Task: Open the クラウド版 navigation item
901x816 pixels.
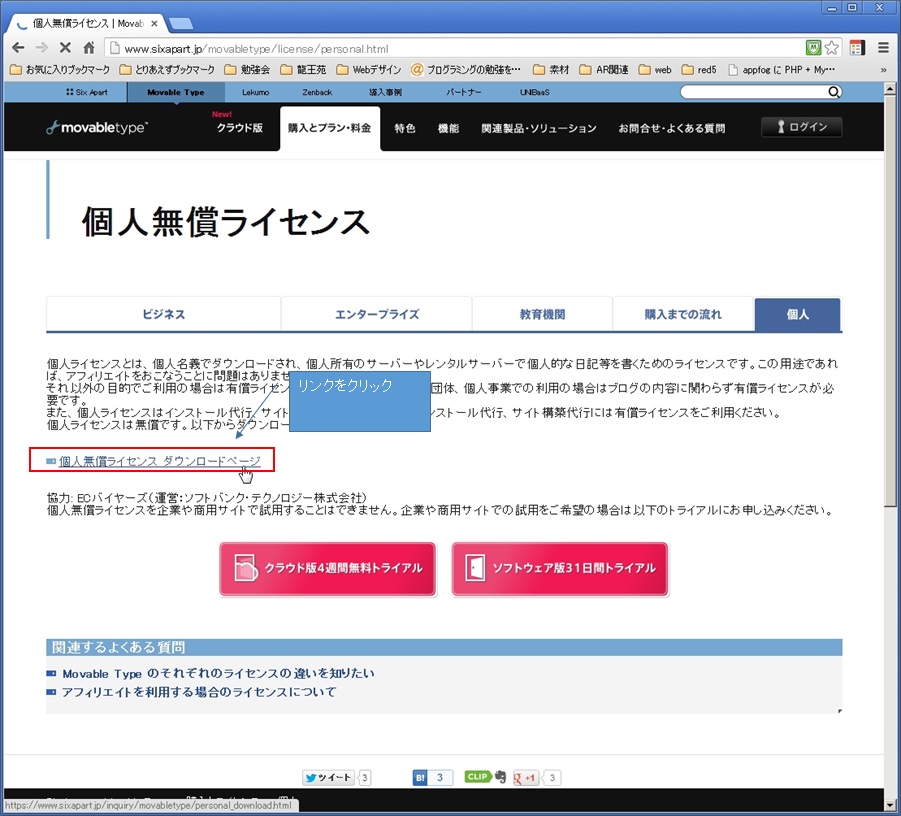Action: coord(240,128)
